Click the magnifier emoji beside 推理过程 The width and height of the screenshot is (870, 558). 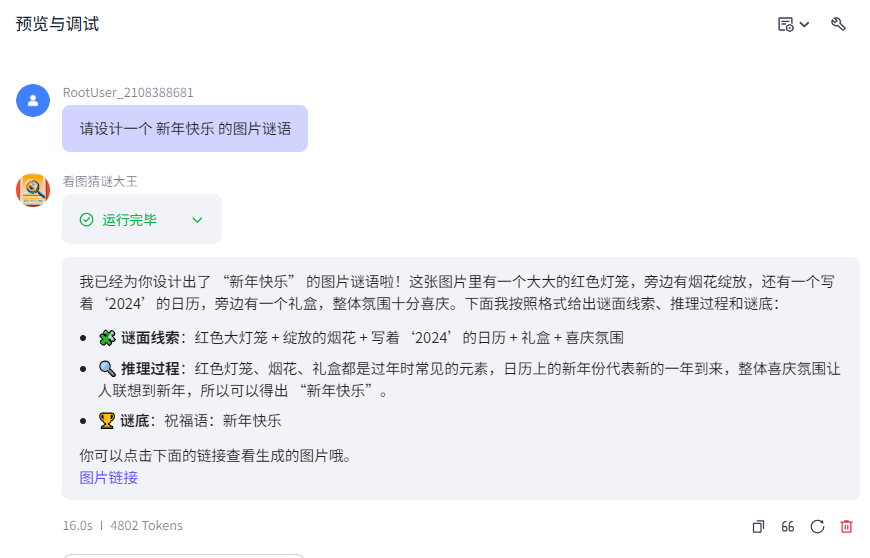pos(107,369)
